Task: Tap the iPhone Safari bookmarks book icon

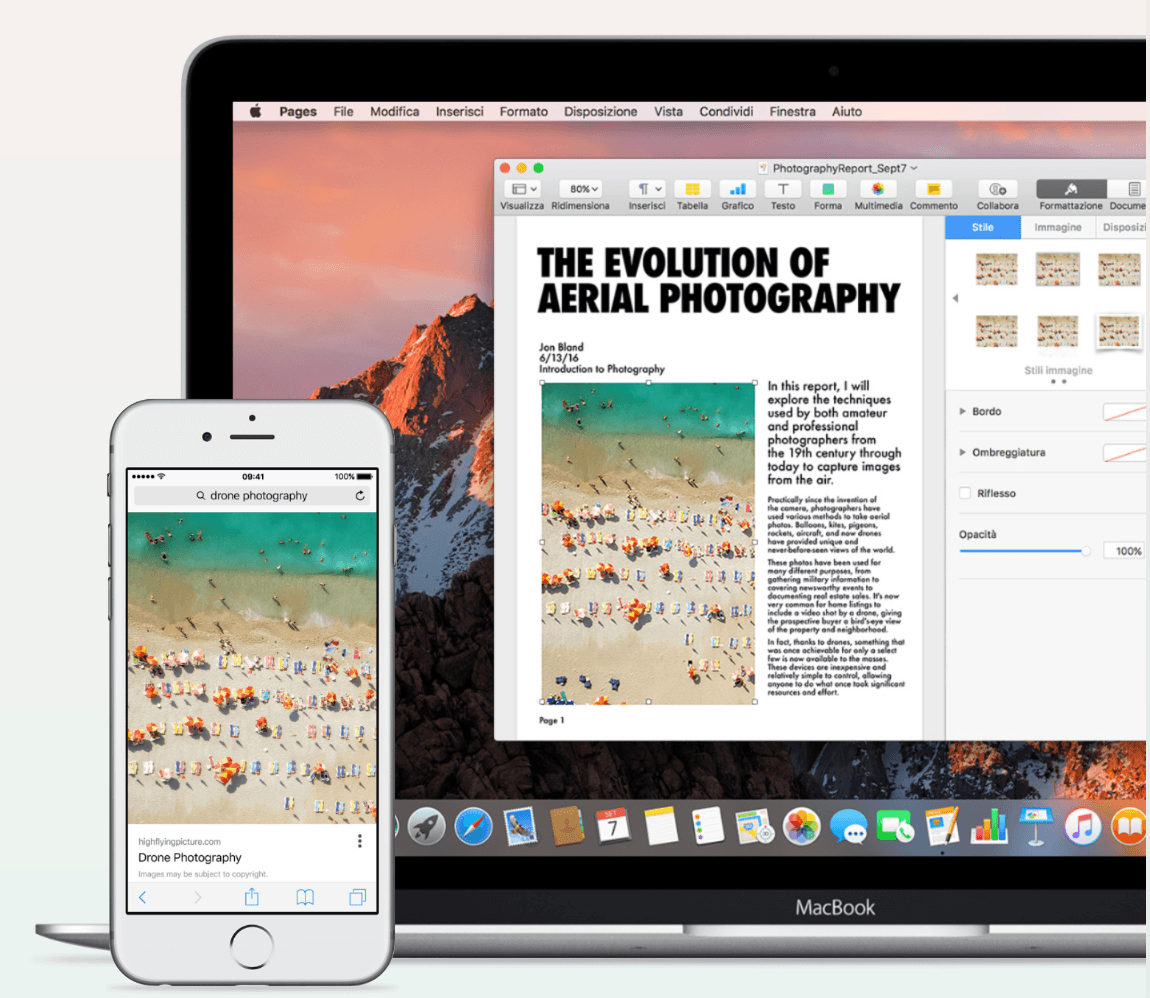Action: click(305, 897)
